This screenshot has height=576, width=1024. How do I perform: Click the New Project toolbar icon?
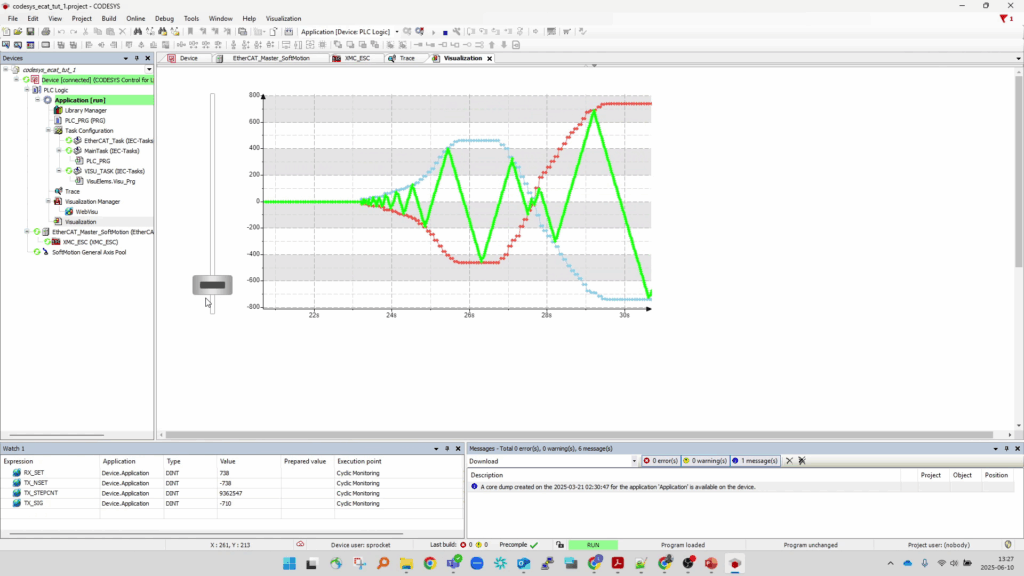6,31
